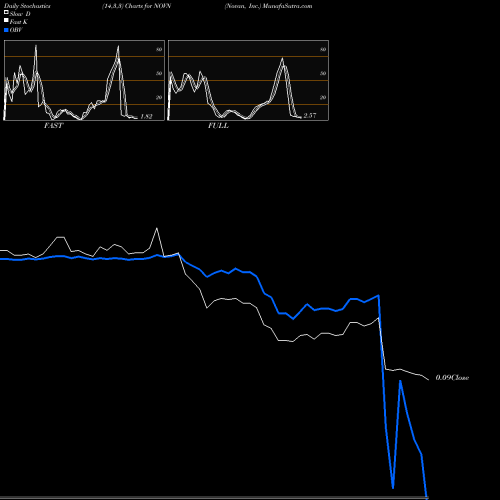This screenshot has height=500, width=500.
Task: Click the 1.82 value in FAST chart
Action: coord(146,116)
